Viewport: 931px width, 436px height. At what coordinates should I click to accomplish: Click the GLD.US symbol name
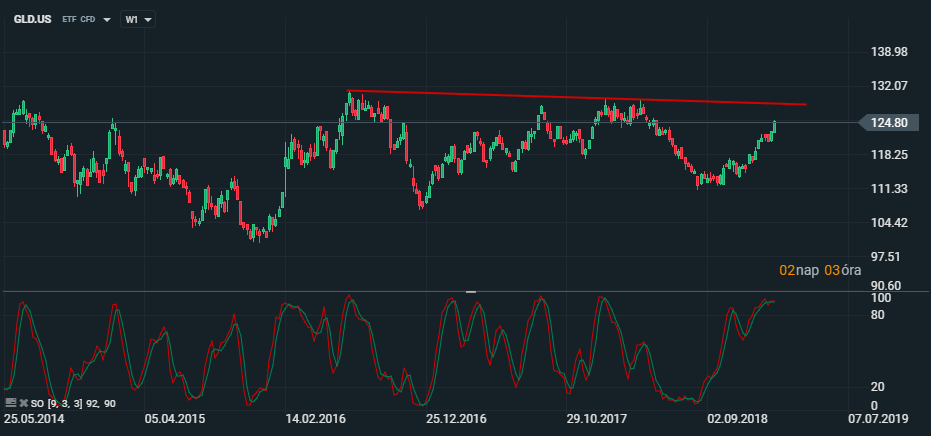pyautogui.click(x=32, y=20)
